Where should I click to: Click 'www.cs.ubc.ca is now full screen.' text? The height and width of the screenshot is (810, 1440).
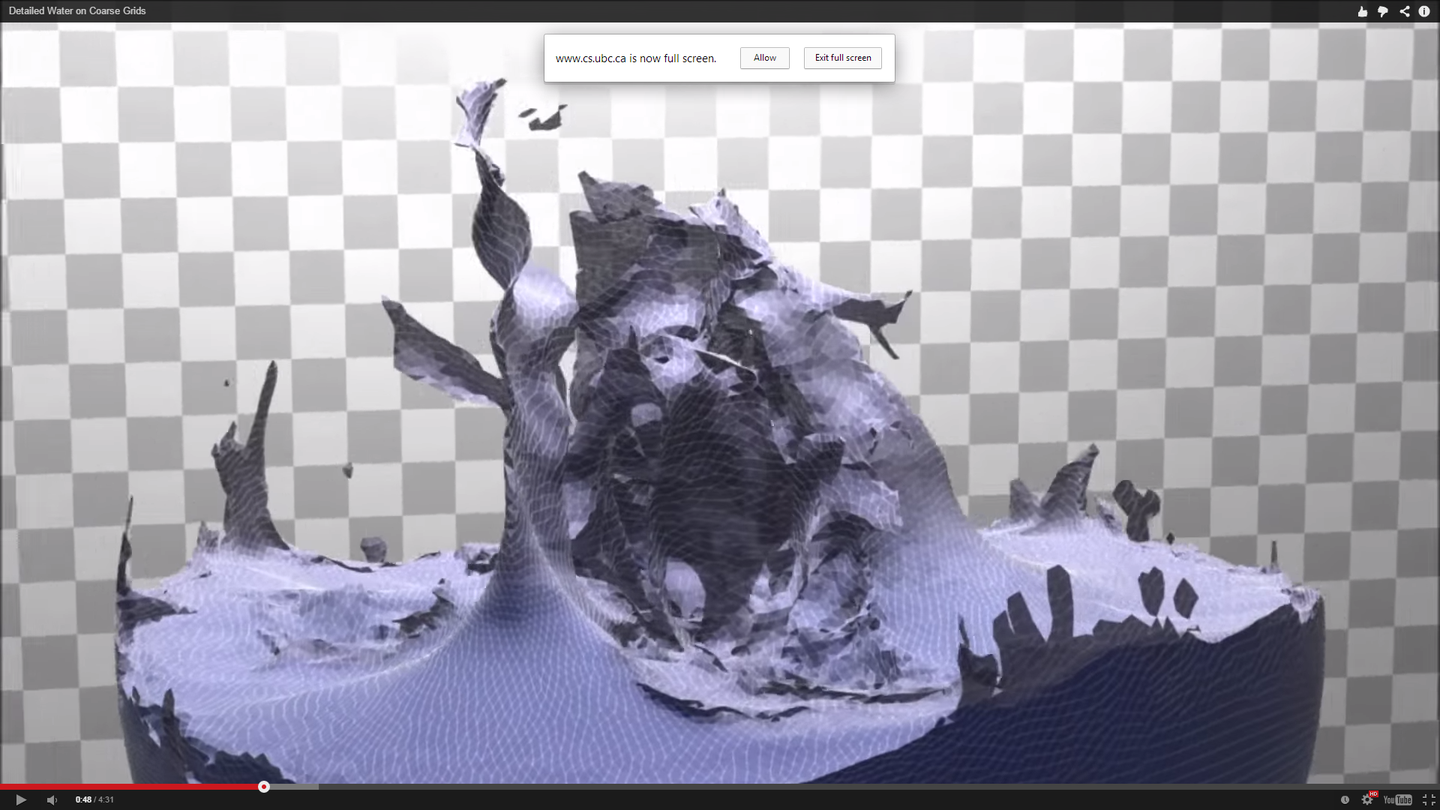coord(636,58)
